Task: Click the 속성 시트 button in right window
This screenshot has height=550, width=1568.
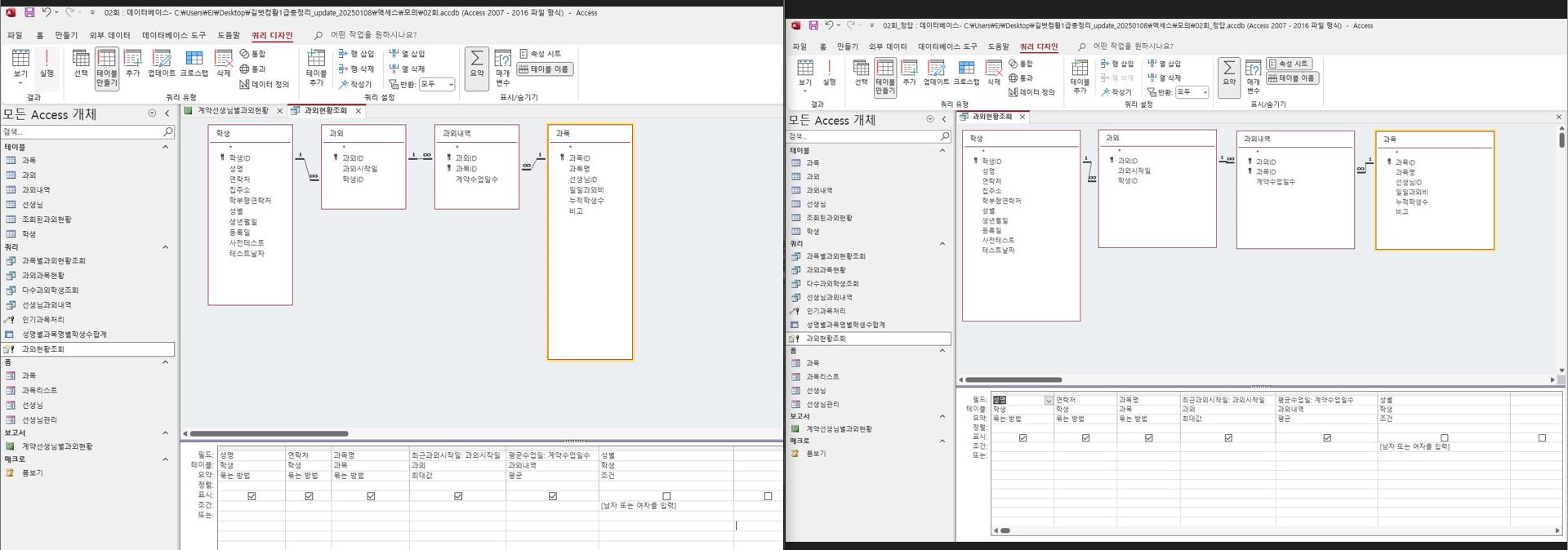Action: [x=1290, y=64]
